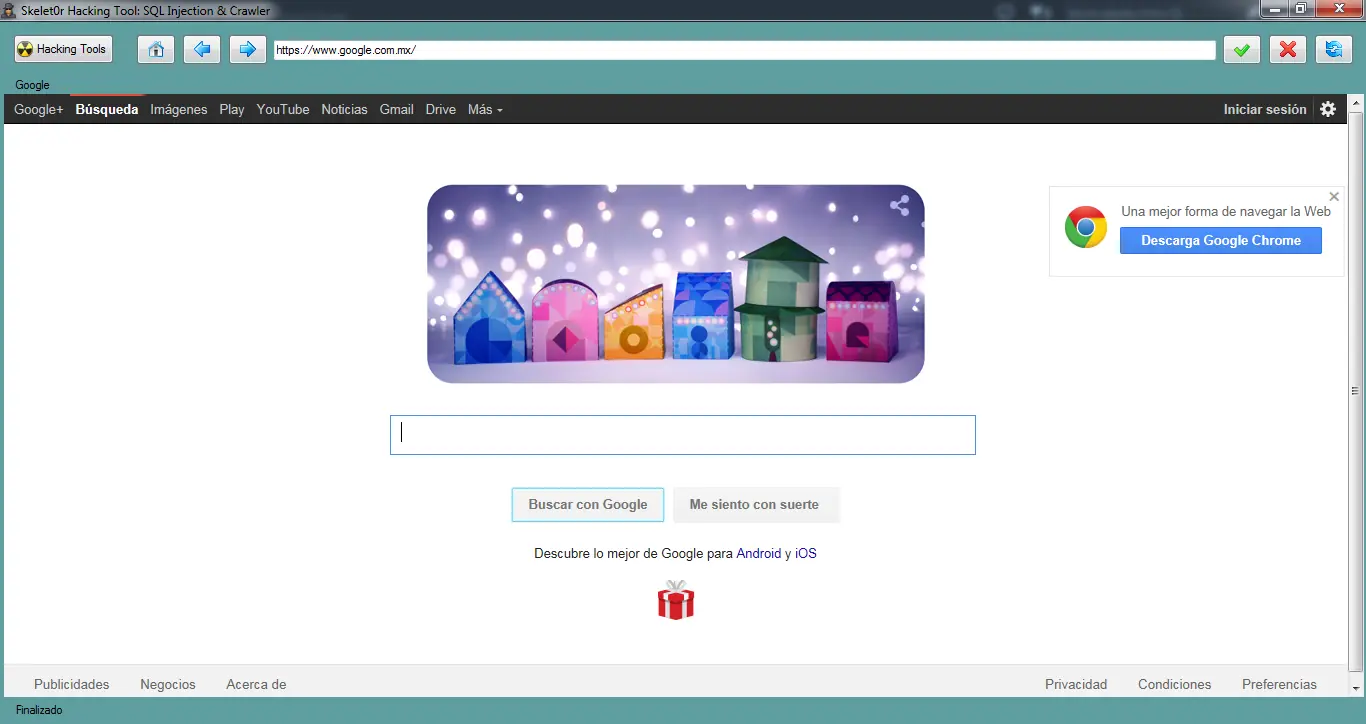
Task: Open Preferencias footer link
Action: 1279,684
